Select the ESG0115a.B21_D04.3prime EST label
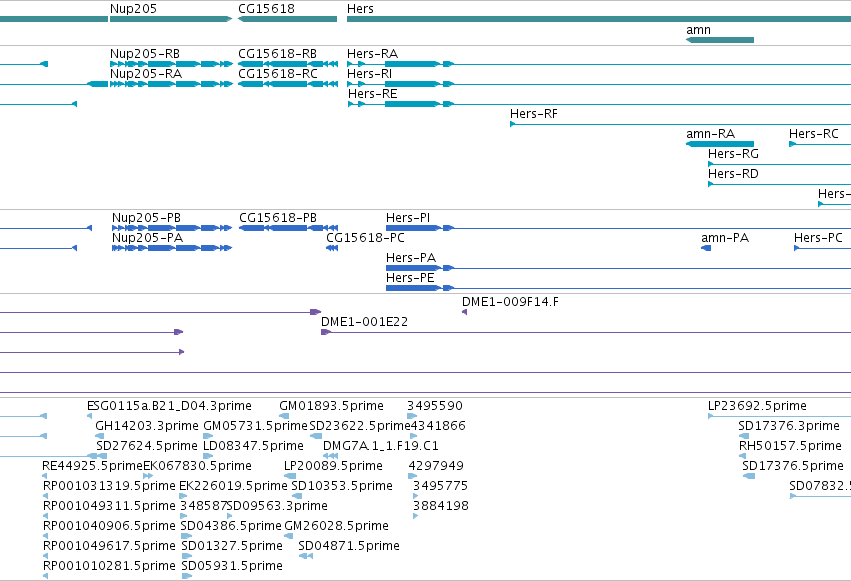 tap(169, 406)
